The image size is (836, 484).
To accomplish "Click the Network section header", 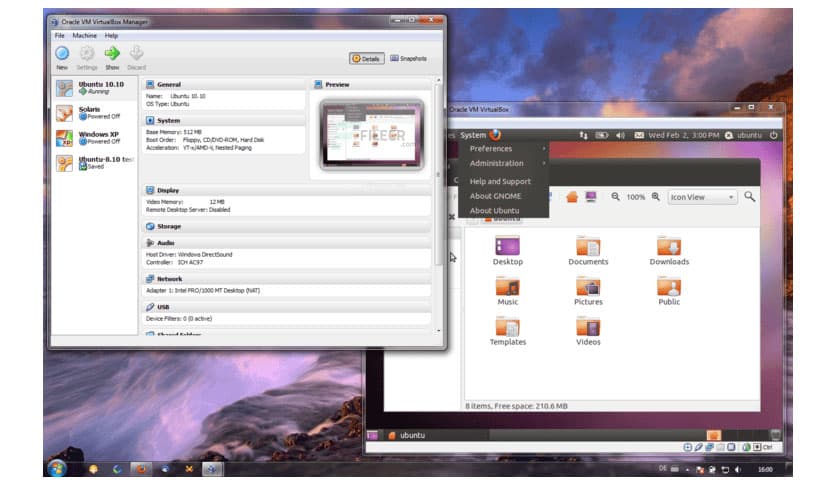I will point(287,279).
